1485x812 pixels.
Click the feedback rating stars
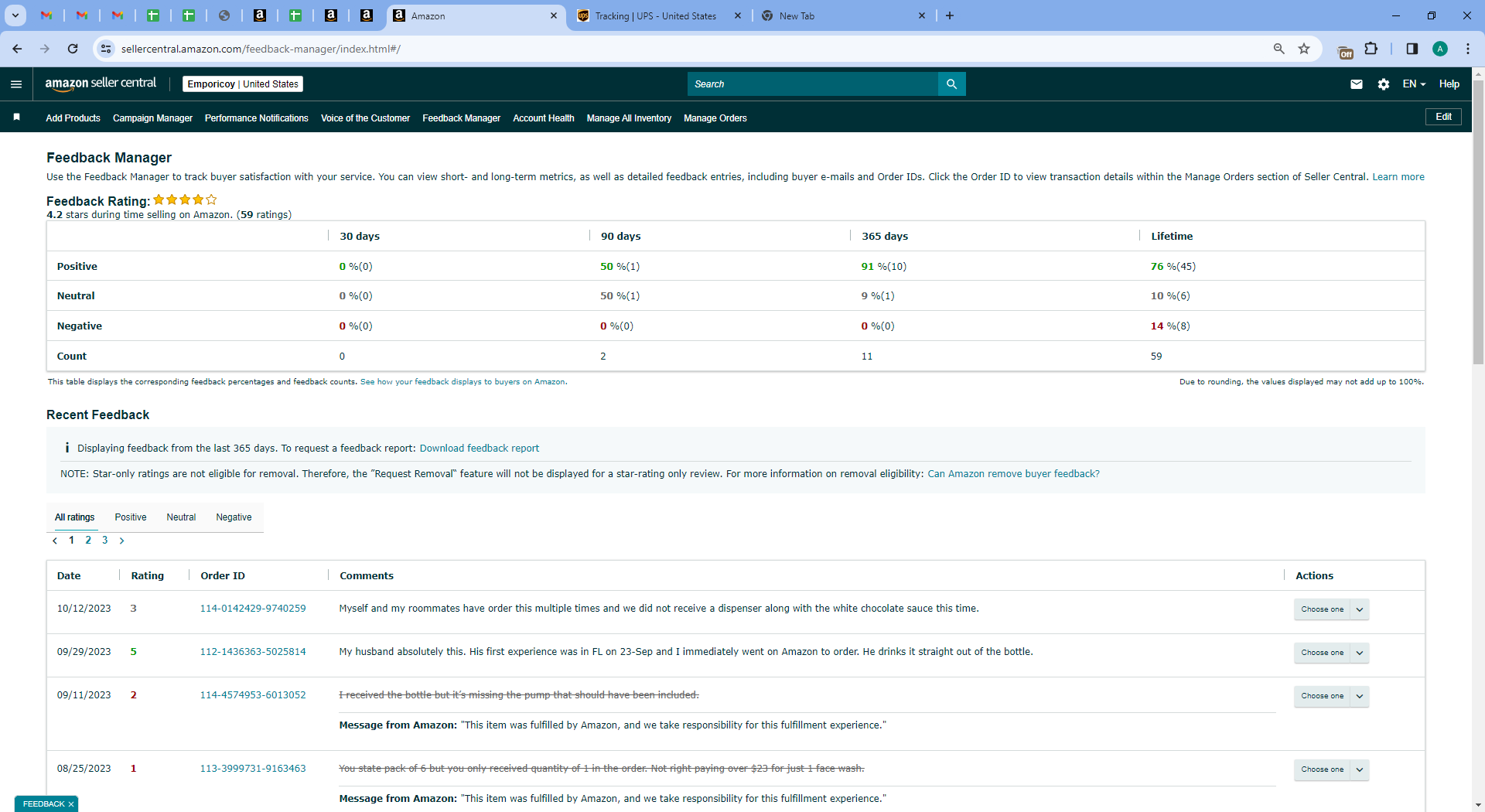click(185, 200)
